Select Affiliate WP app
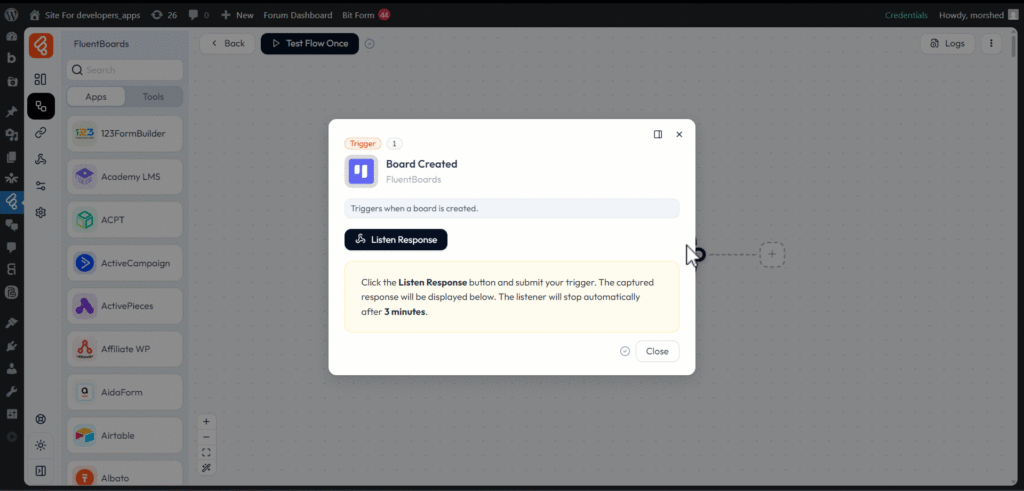 (x=125, y=349)
